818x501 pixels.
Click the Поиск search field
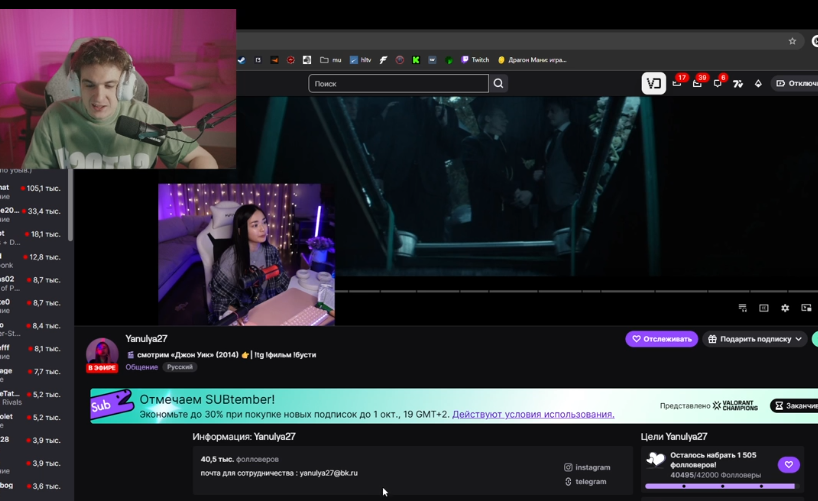(x=399, y=84)
